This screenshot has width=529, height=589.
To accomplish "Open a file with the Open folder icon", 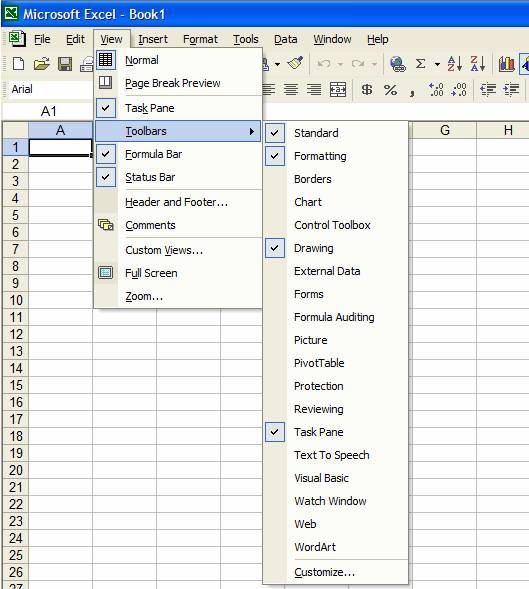I will (x=41, y=64).
